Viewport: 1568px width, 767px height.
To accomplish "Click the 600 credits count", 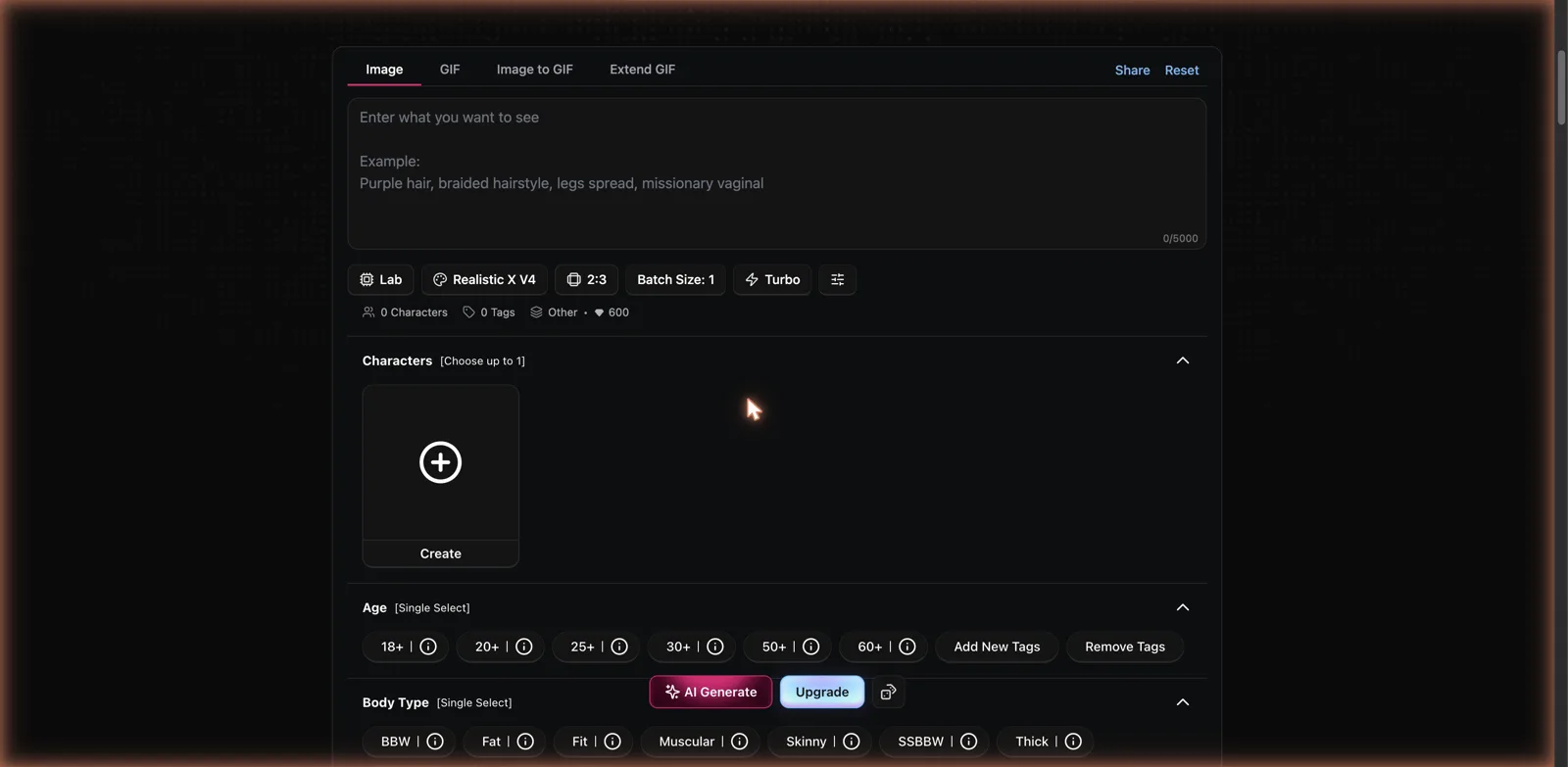I will pos(612,312).
